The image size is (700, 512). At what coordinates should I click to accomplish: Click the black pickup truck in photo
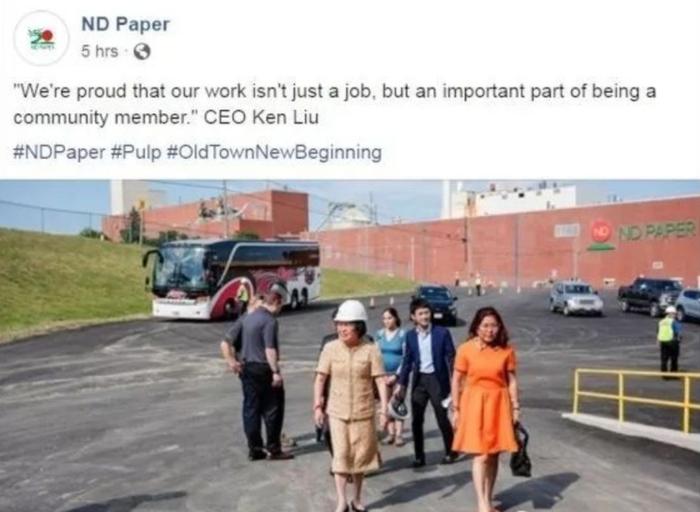pos(650,294)
